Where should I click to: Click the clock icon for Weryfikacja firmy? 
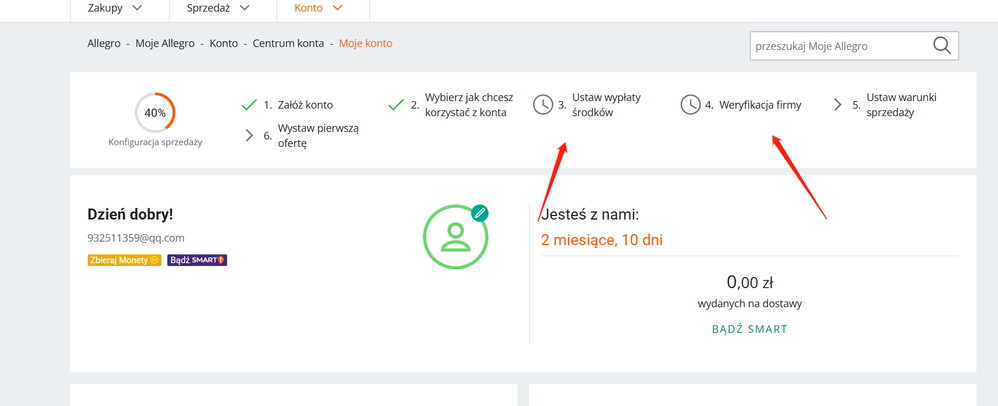(691, 105)
